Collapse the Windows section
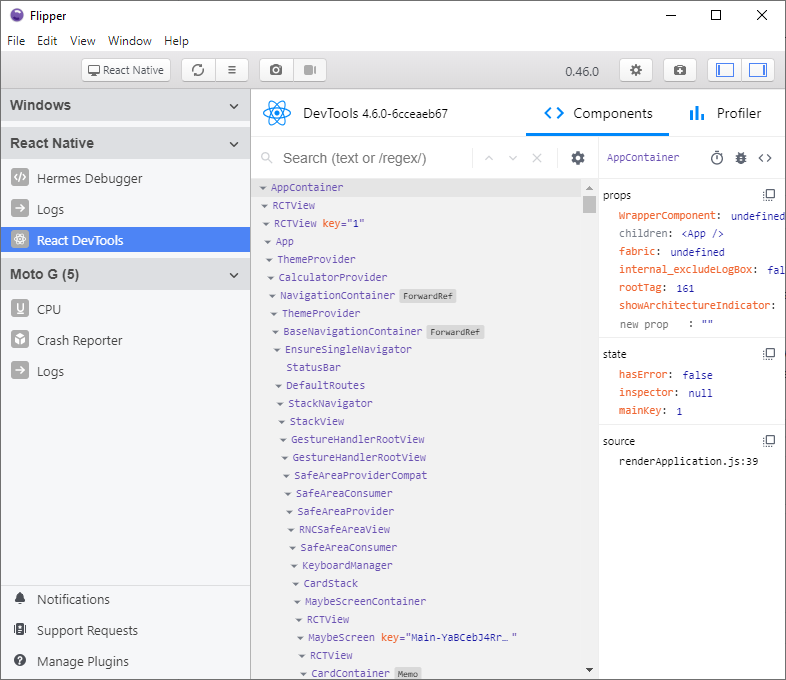Screen dimensions: 786x680 [x=234, y=106]
